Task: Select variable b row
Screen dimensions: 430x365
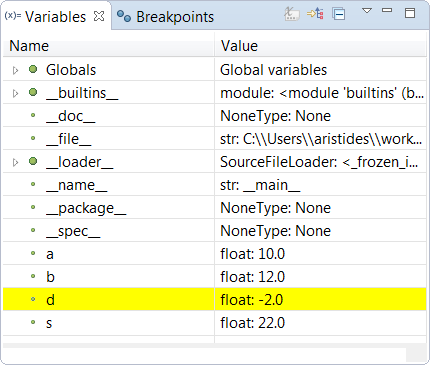Action: tap(215, 277)
